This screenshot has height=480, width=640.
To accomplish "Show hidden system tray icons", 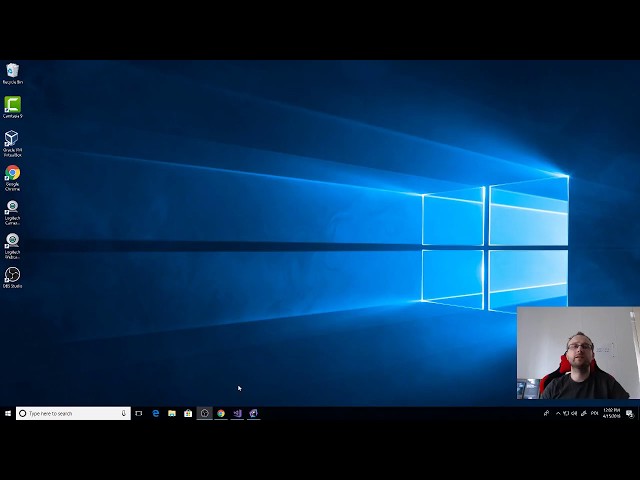I will 558,413.
